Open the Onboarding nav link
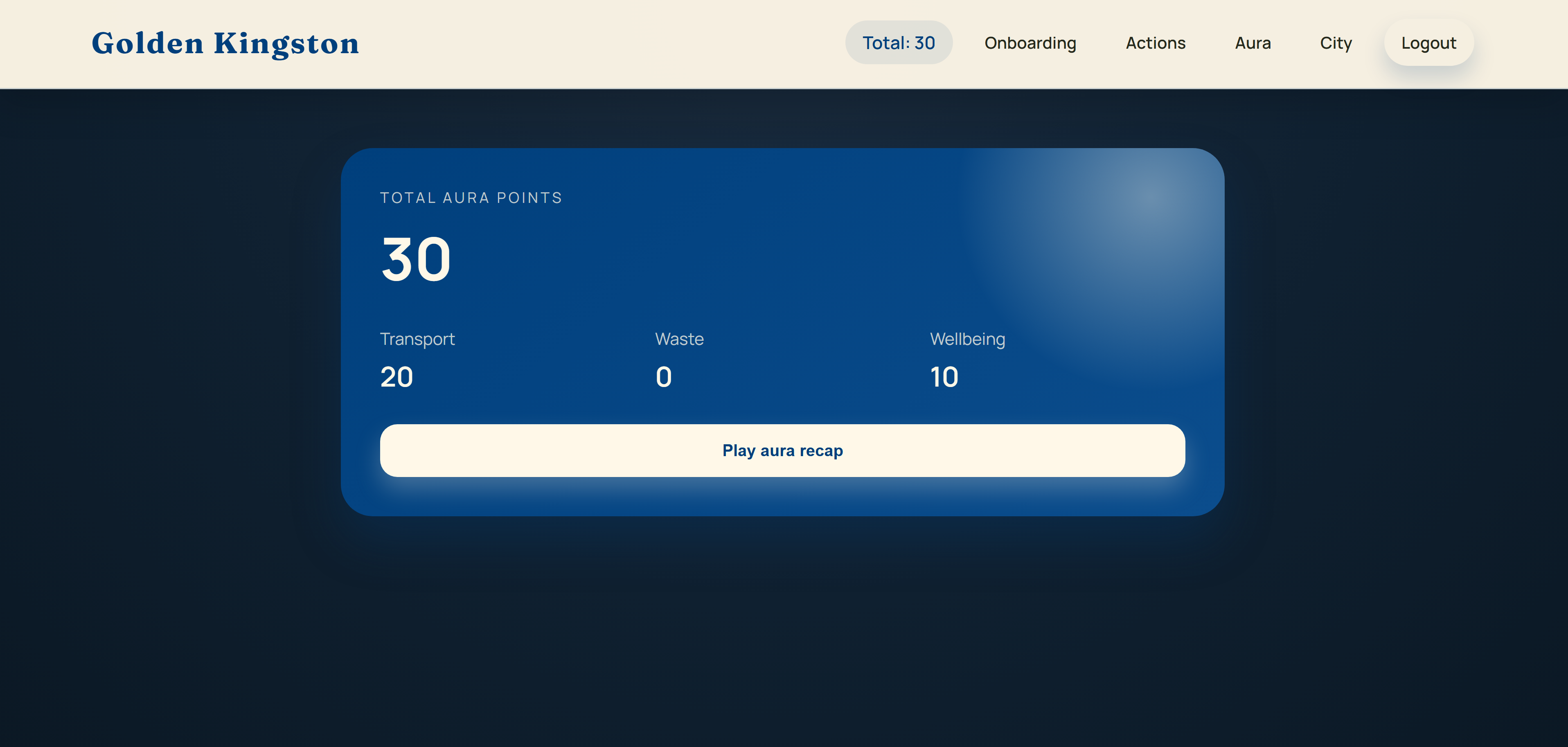1568x747 pixels. [x=1030, y=43]
